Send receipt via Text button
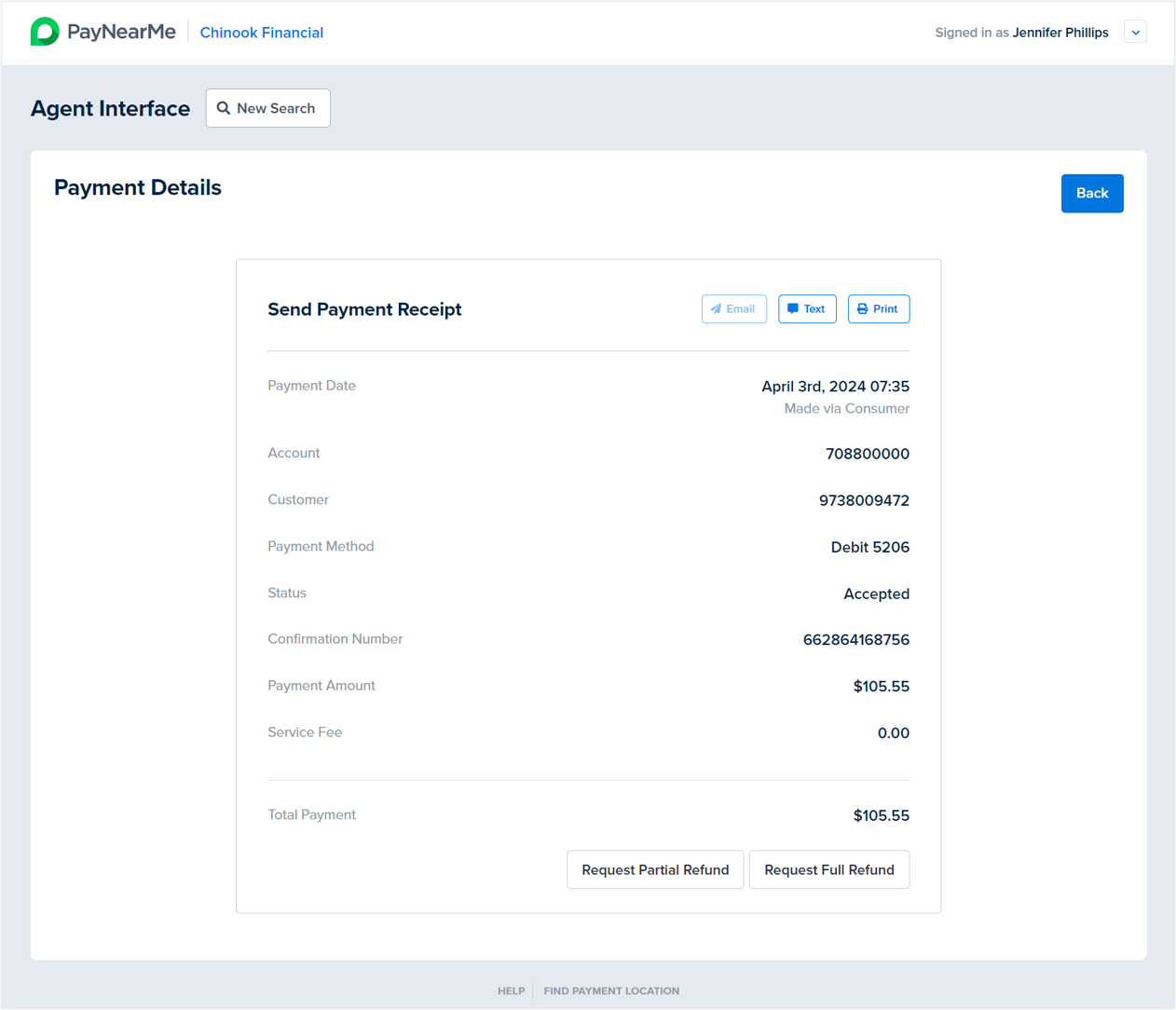Image resolution: width=1176 pixels, height=1010 pixels. (807, 309)
